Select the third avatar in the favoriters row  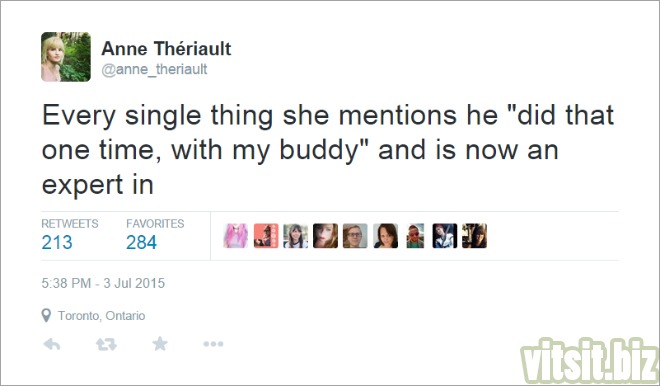(x=295, y=236)
